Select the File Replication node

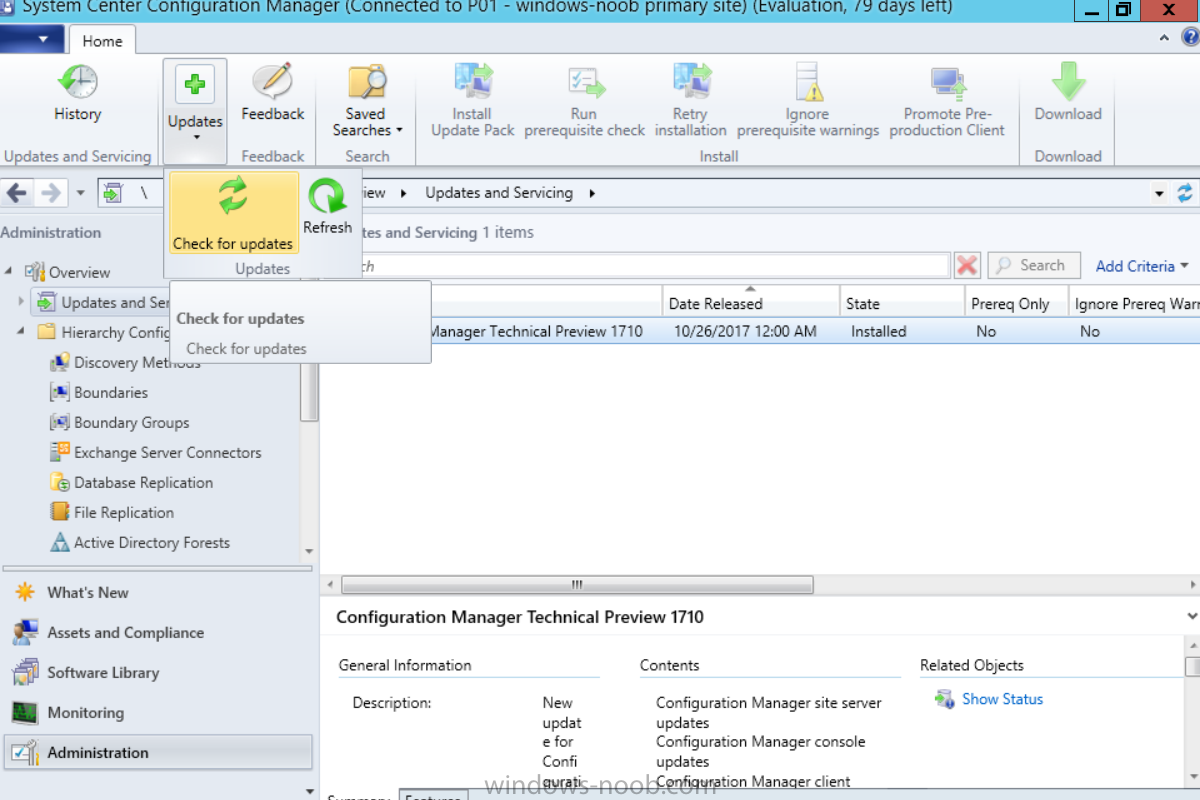click(x=112, y=512)
